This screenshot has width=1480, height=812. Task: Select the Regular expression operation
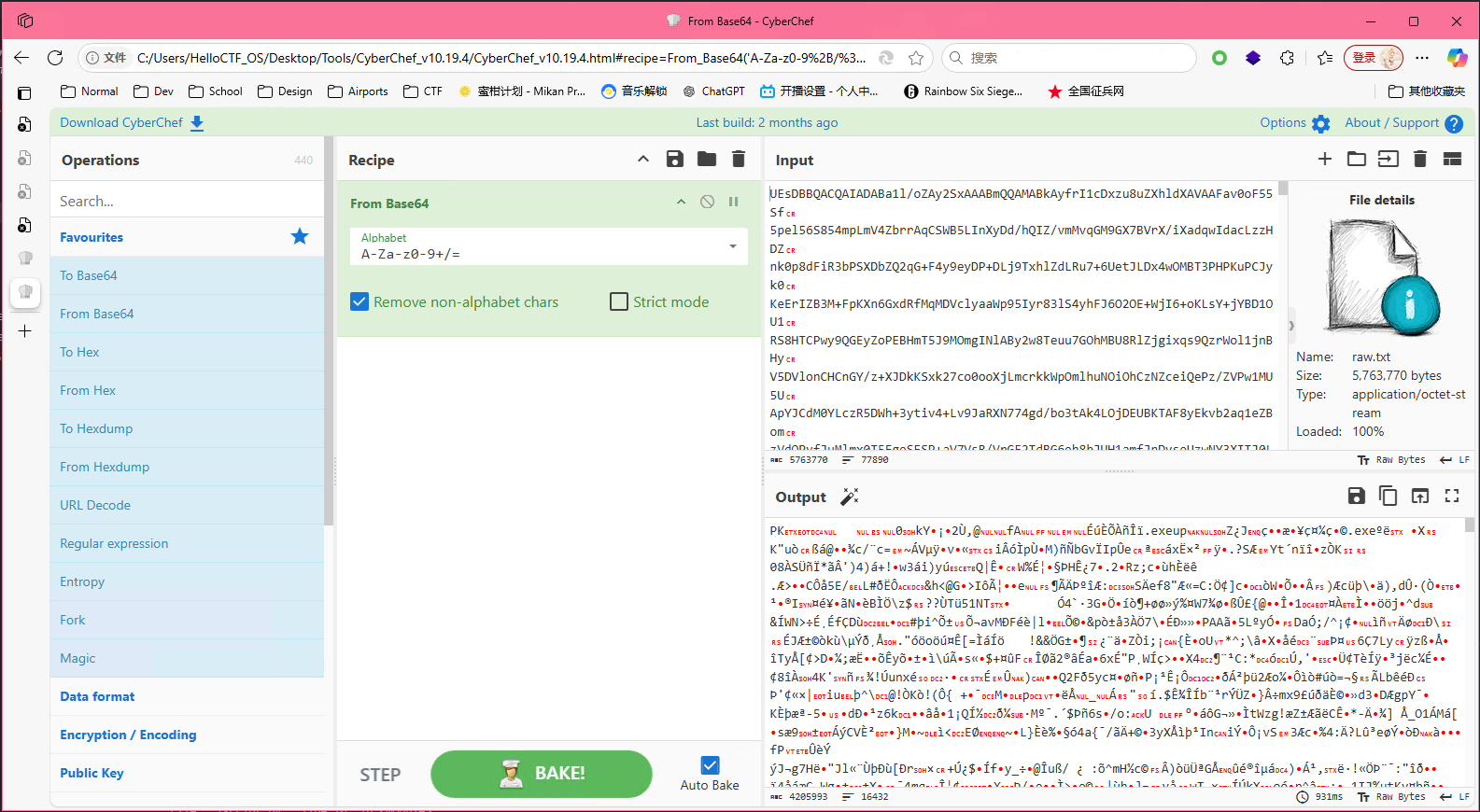(187, 543)
